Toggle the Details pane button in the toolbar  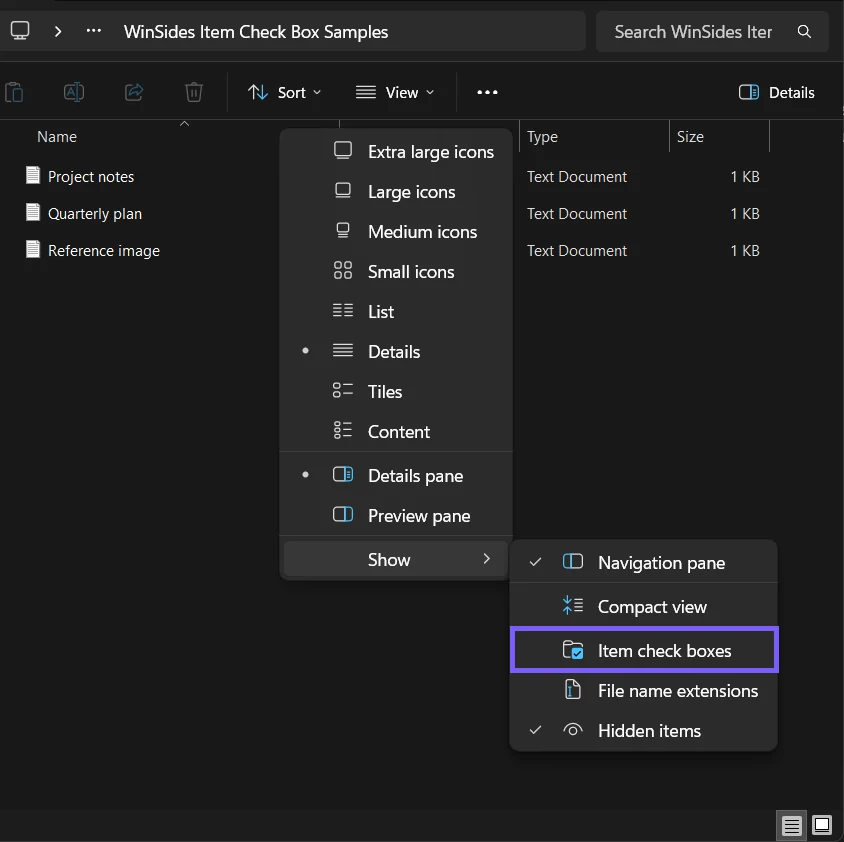point(776,93)
